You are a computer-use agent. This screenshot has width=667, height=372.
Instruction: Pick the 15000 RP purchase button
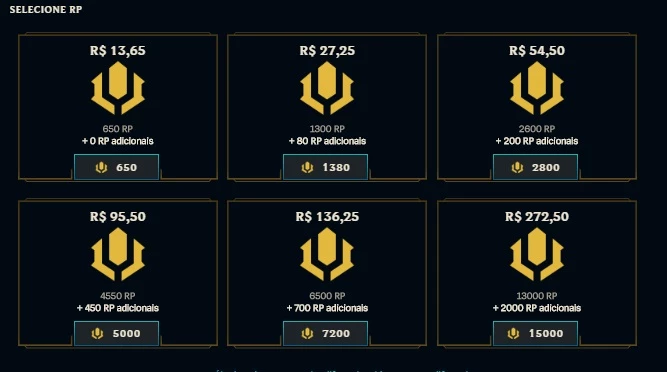[x=536, y=333]
